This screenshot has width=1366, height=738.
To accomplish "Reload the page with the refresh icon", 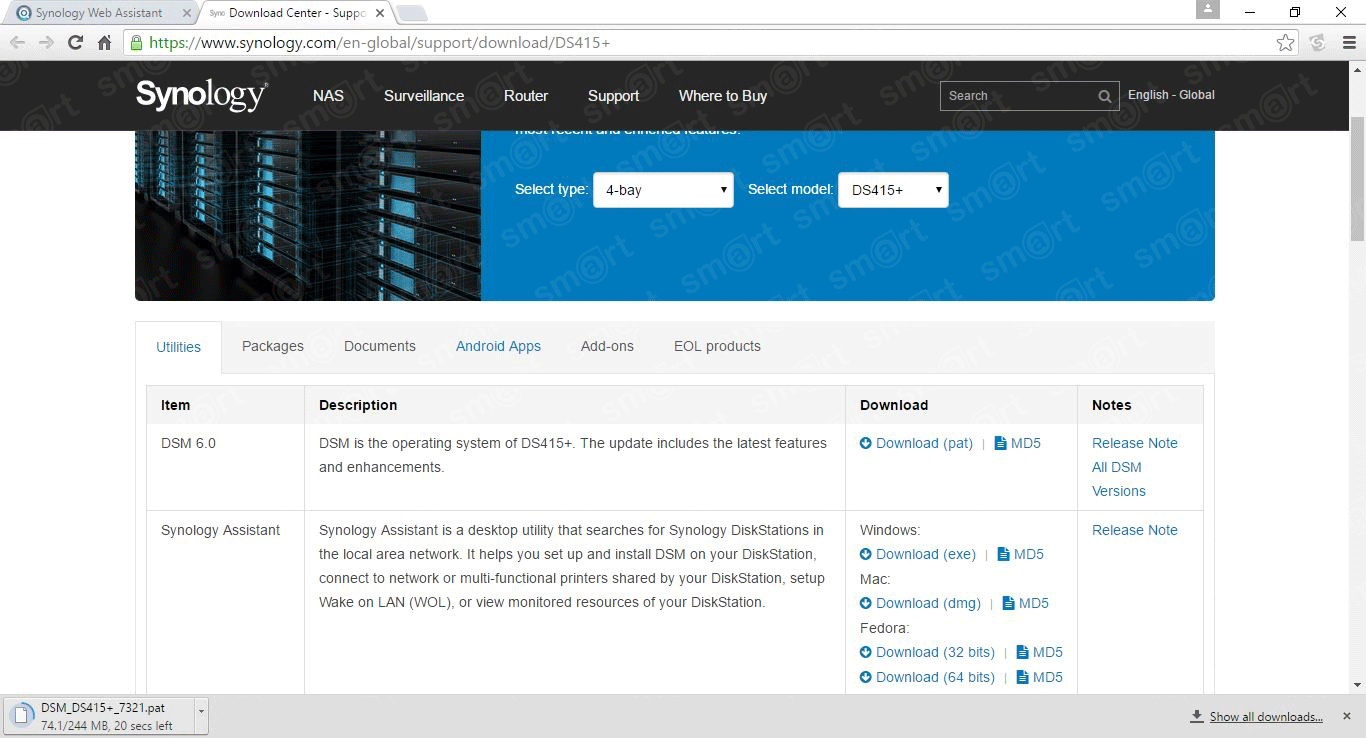I will pos(75,43).
